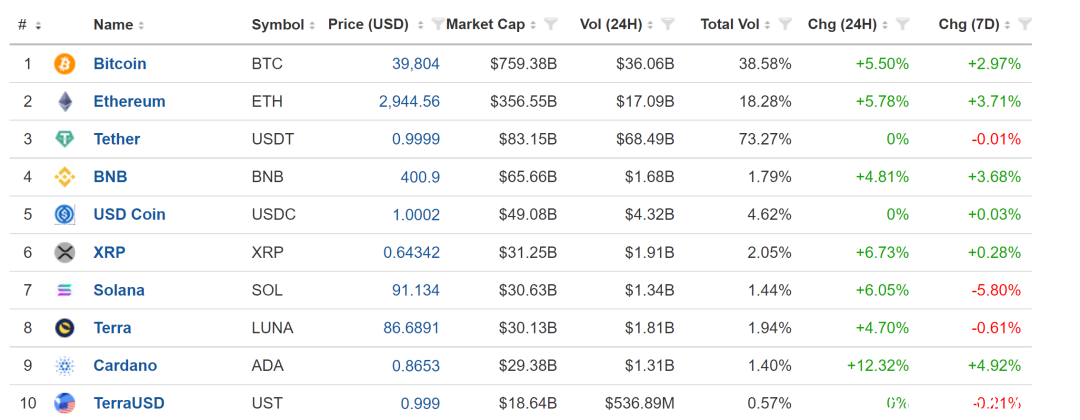Open the Cardano name link

(x=125, y=366)
